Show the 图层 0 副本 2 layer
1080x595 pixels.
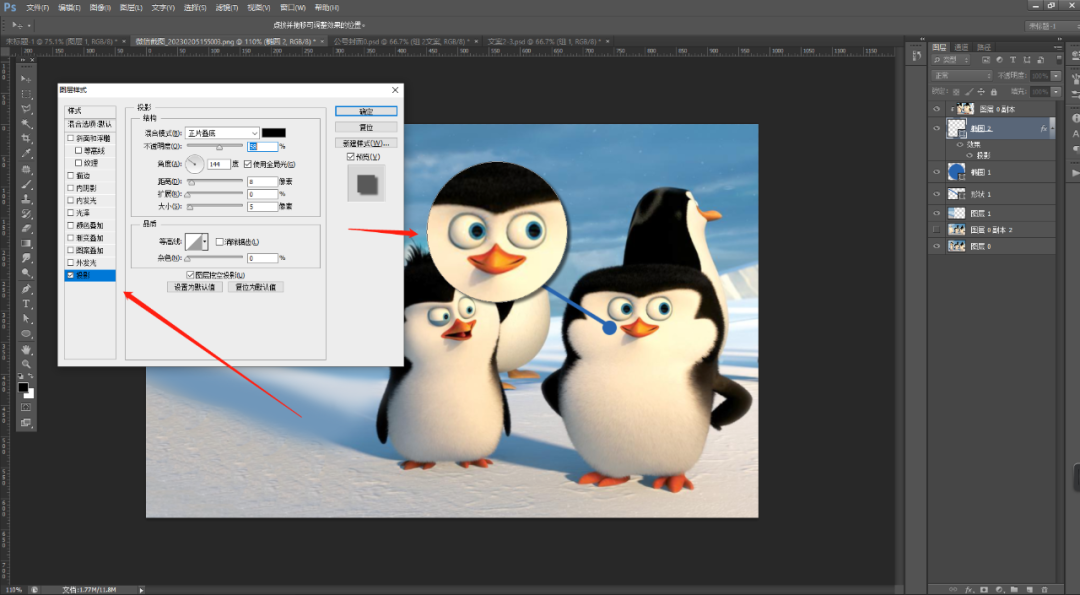(936, 229)
